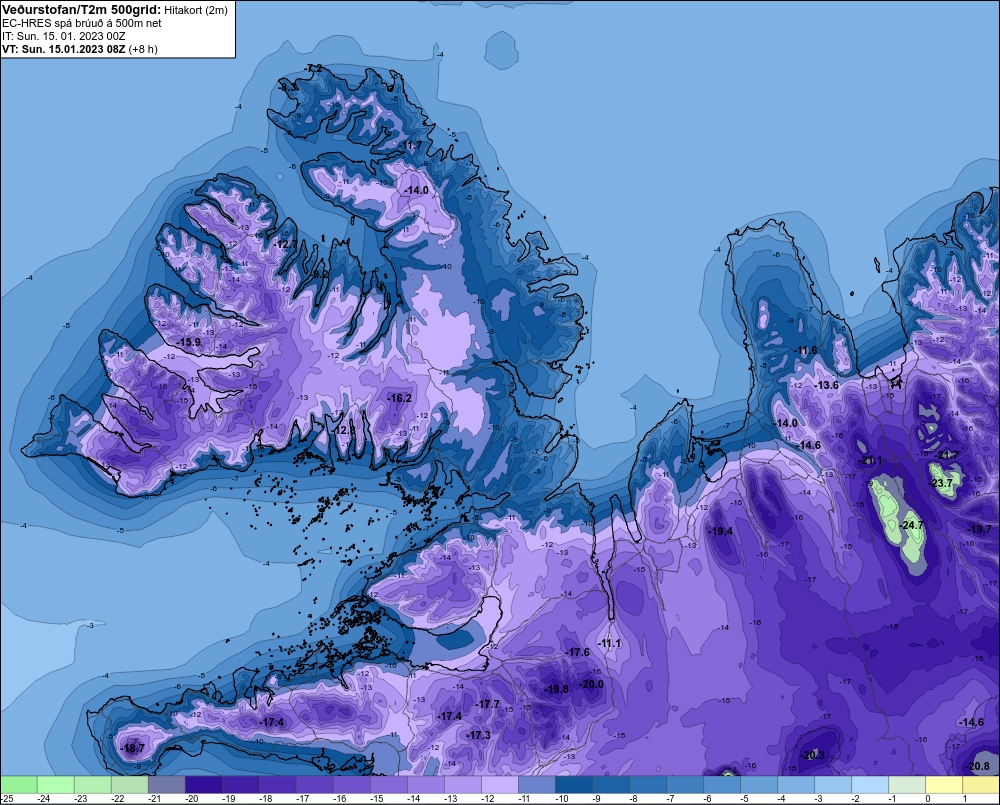This screenshot has width=1000, height=805.
Task: Click the pale green-white swatch starting at -1
Action: click(906, 785)
